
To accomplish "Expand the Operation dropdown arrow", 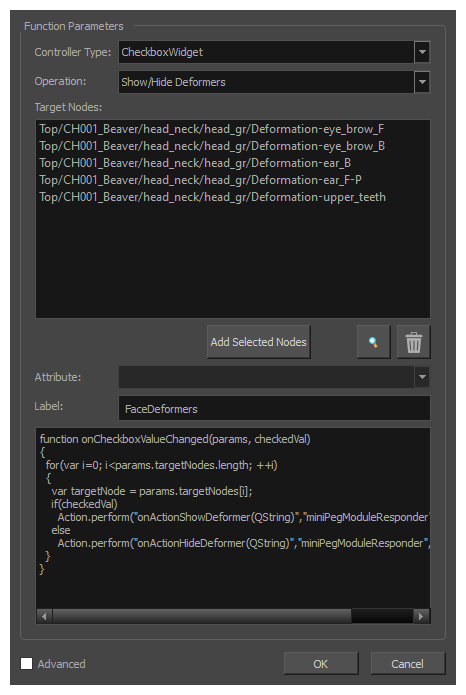I will [422, 82].
